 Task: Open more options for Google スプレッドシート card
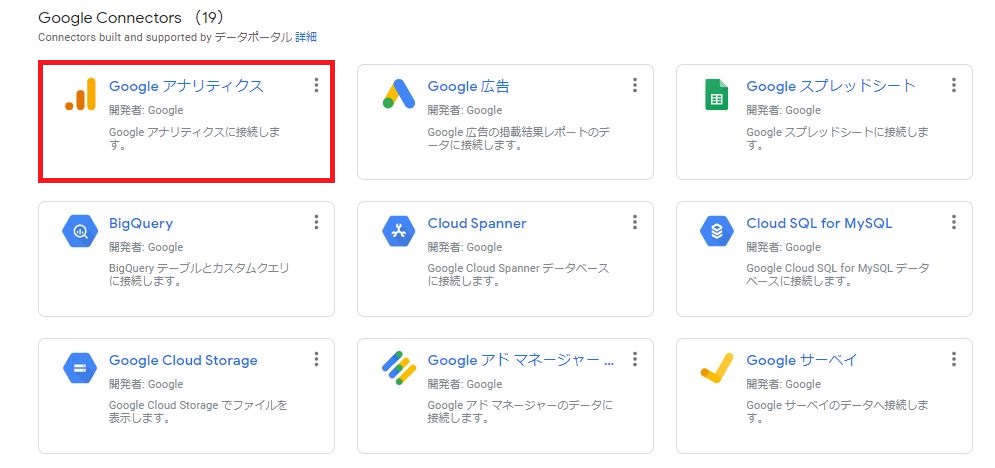coord(953,85)
